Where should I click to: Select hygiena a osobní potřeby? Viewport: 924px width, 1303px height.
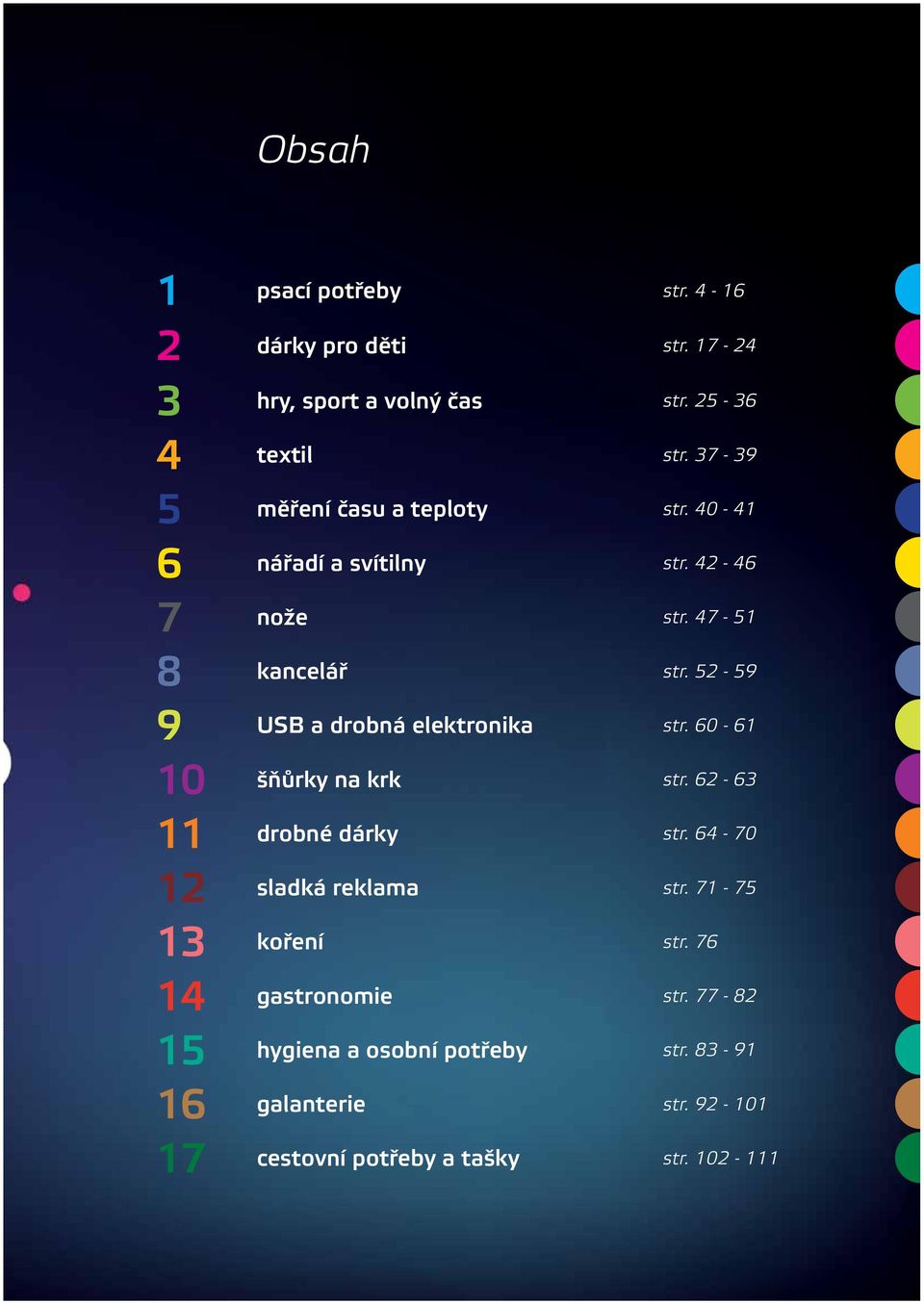[392, 1051]
